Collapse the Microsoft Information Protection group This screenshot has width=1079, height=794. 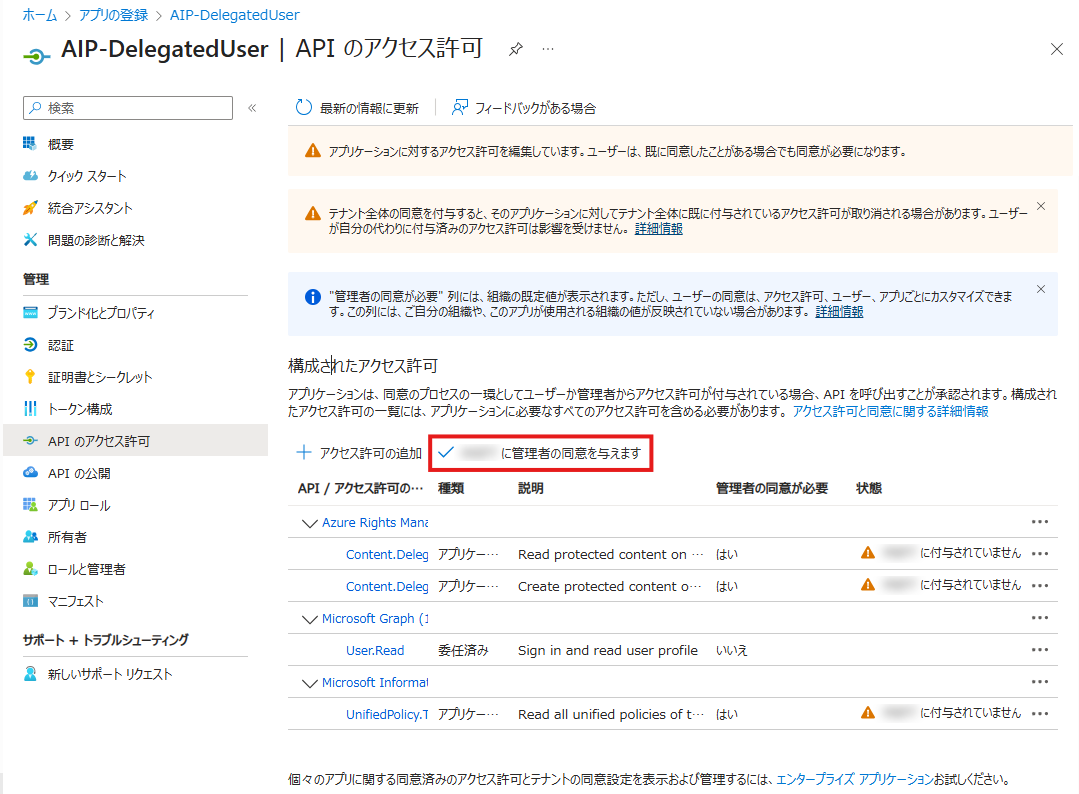[309, 683]
